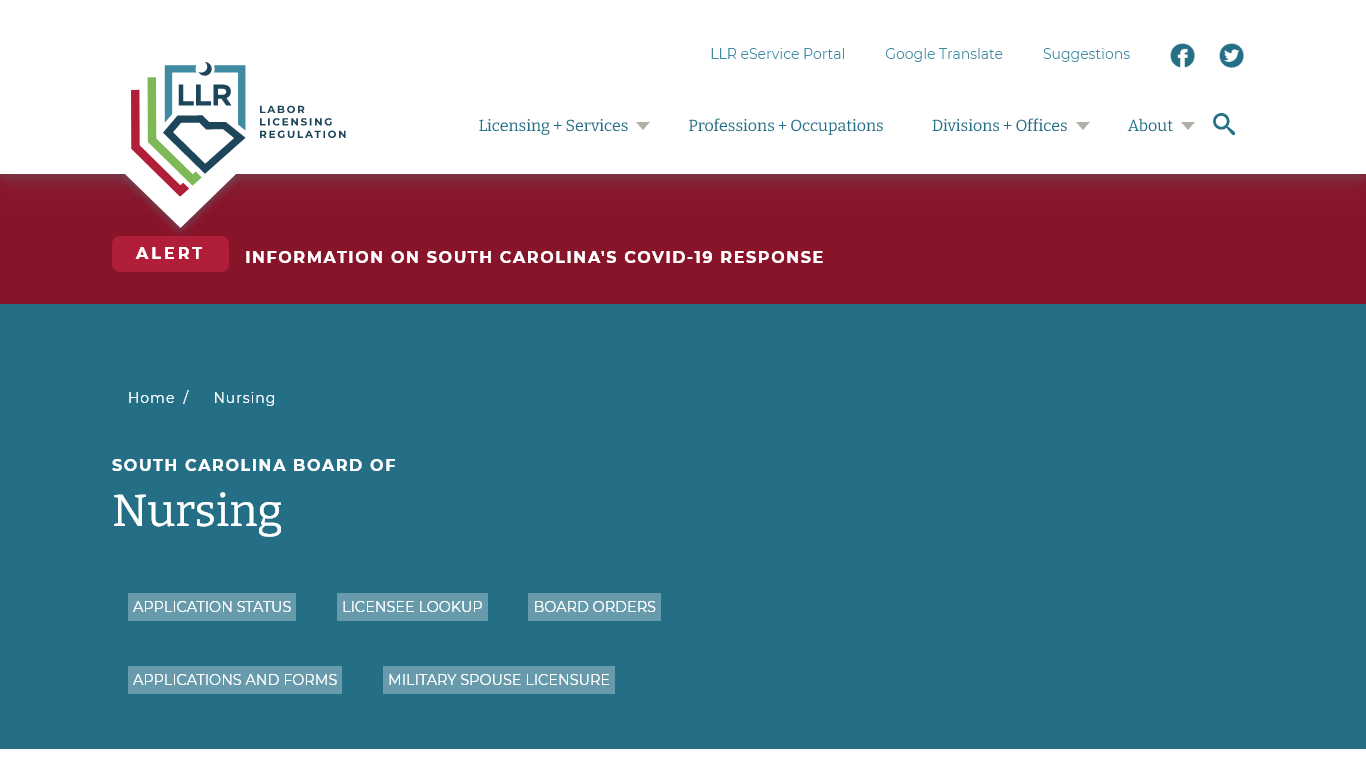The height and width of the screenshot is (768, 1366).
Task: Submit feedback via Suggestions link
Action: click(1086, 54)
